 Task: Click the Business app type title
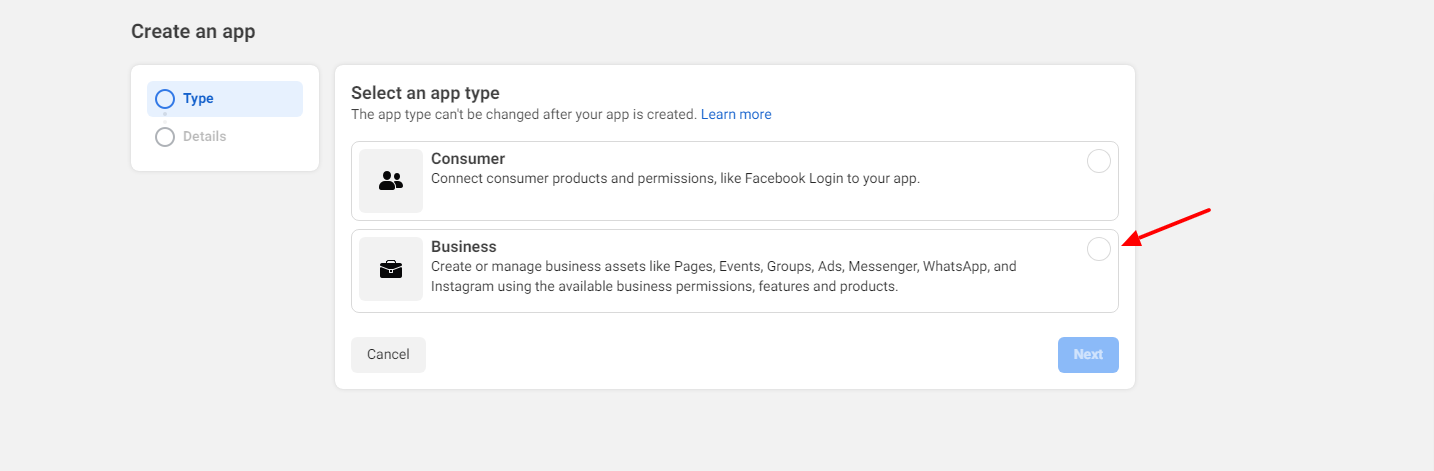click(x=464, y=247)
